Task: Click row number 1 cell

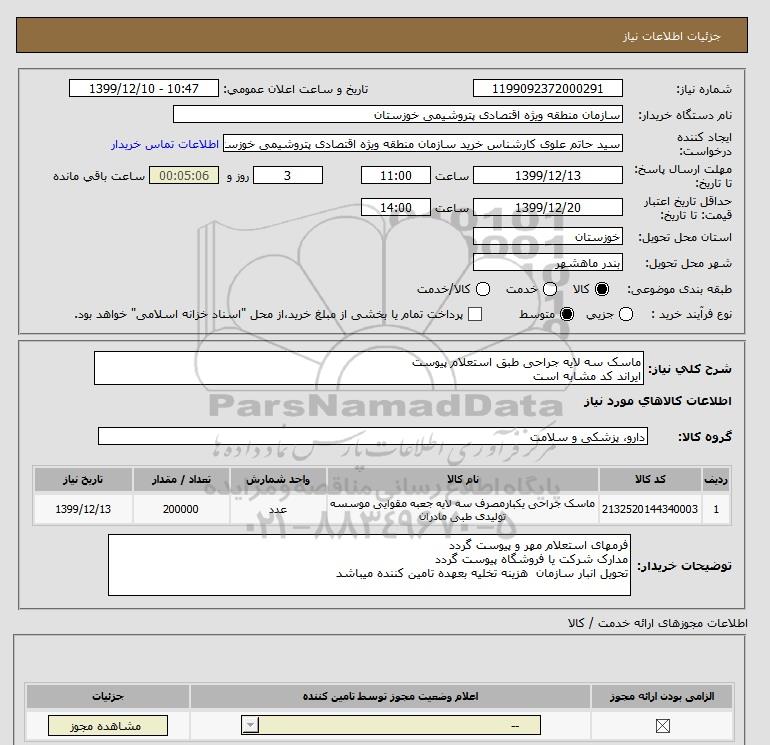Action: click(x=716, y=509)
